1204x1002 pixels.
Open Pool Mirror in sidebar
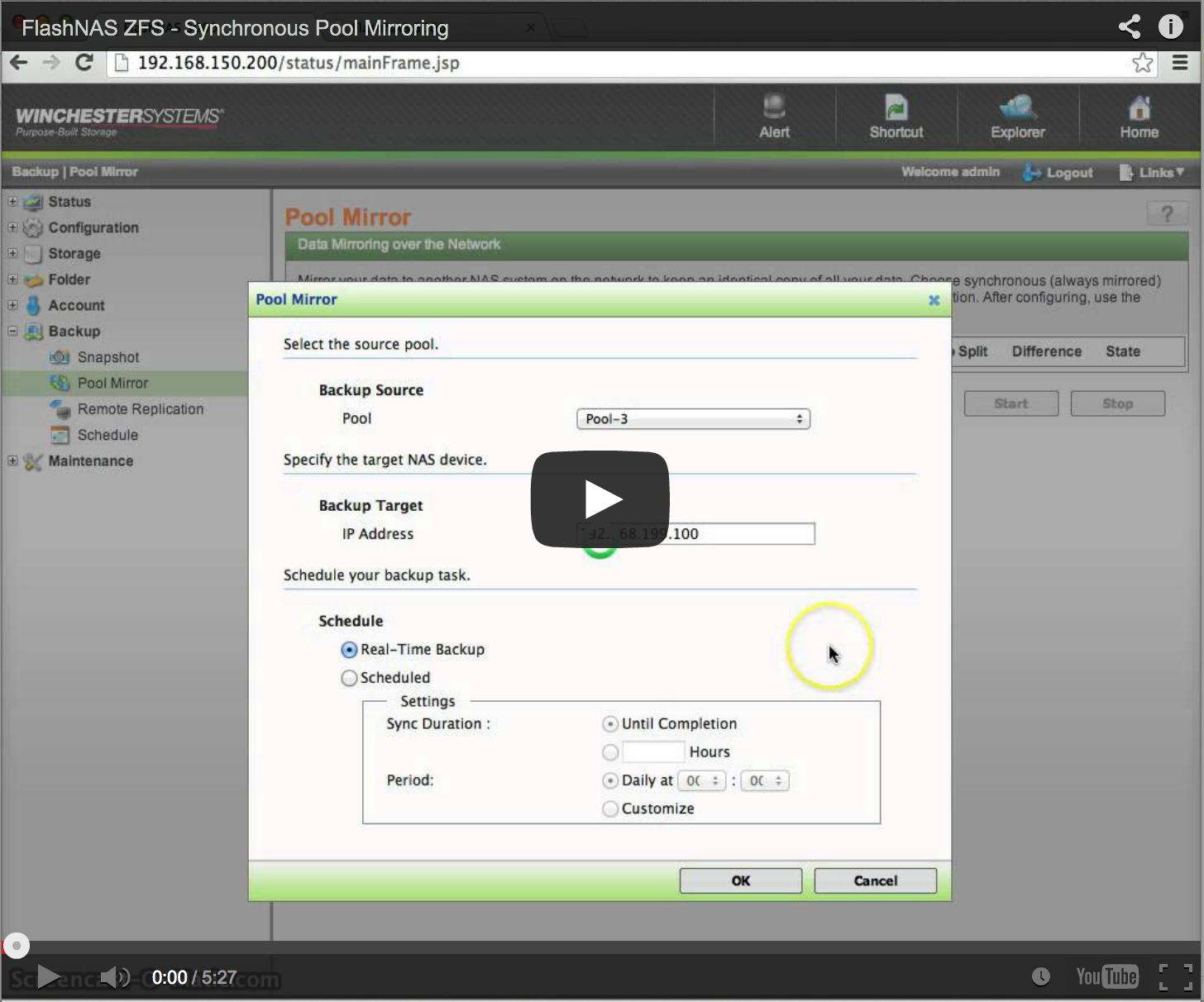112,383
